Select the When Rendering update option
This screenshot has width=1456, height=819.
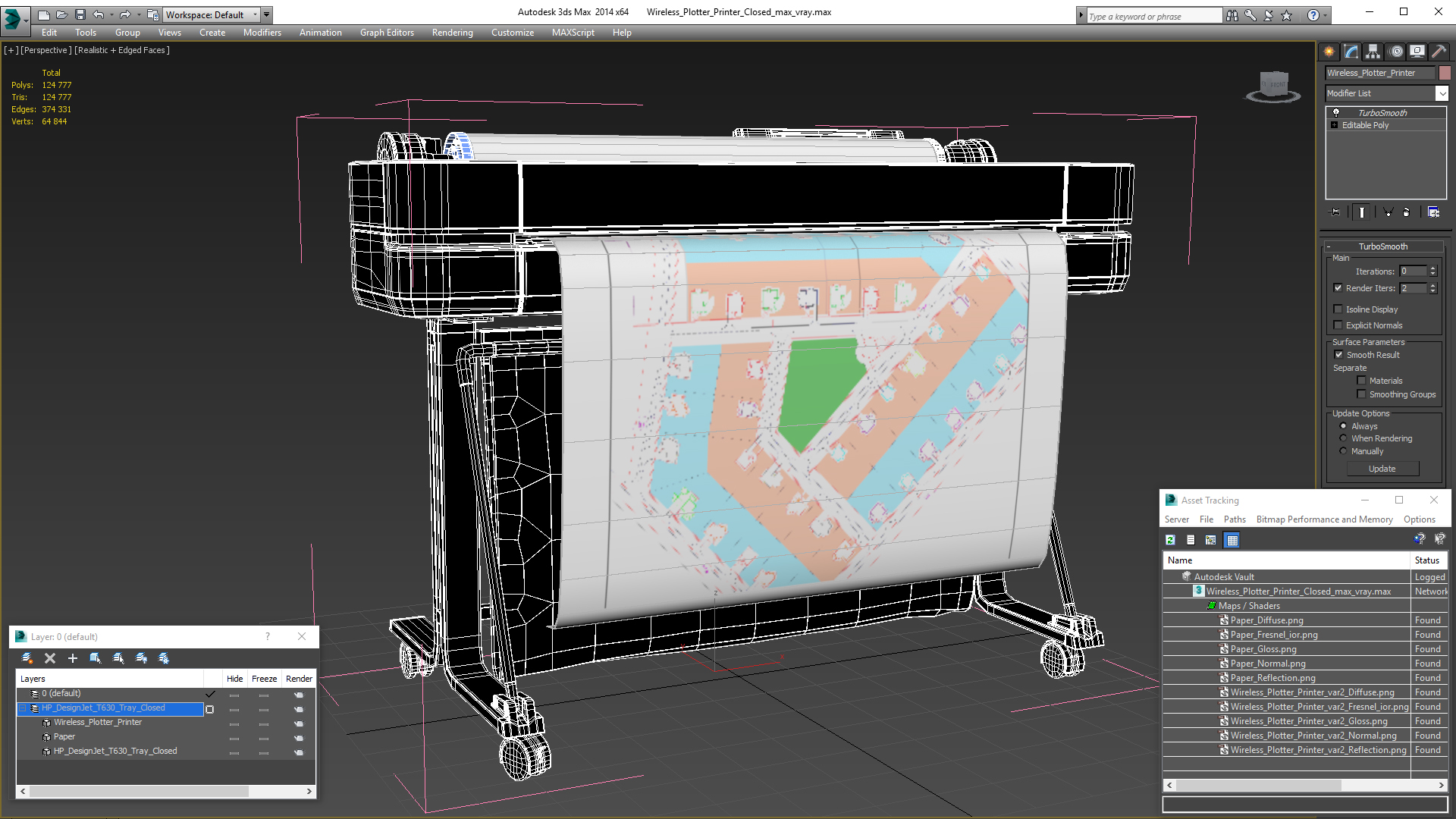[1343, 438]
